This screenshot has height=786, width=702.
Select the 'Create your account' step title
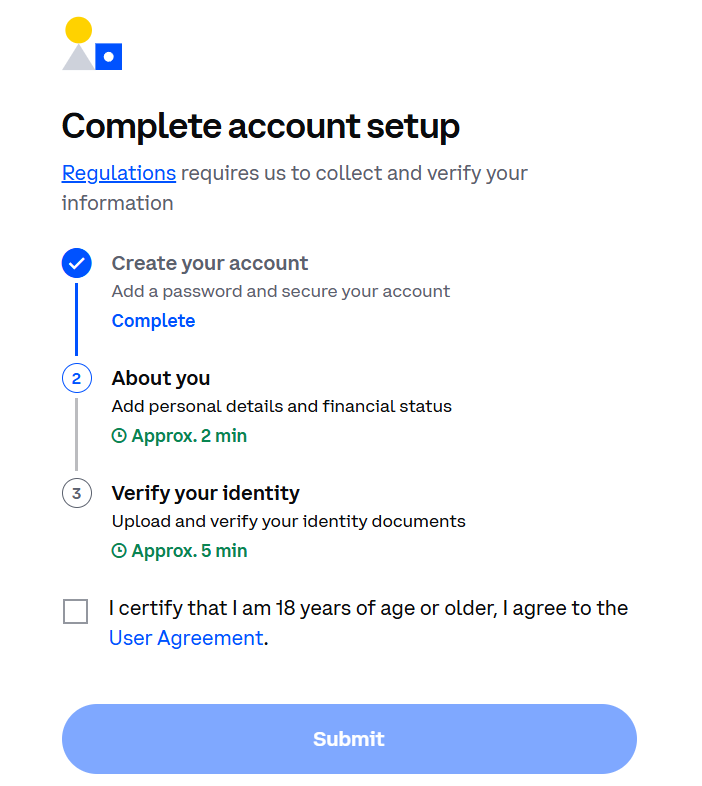[210, 263]
